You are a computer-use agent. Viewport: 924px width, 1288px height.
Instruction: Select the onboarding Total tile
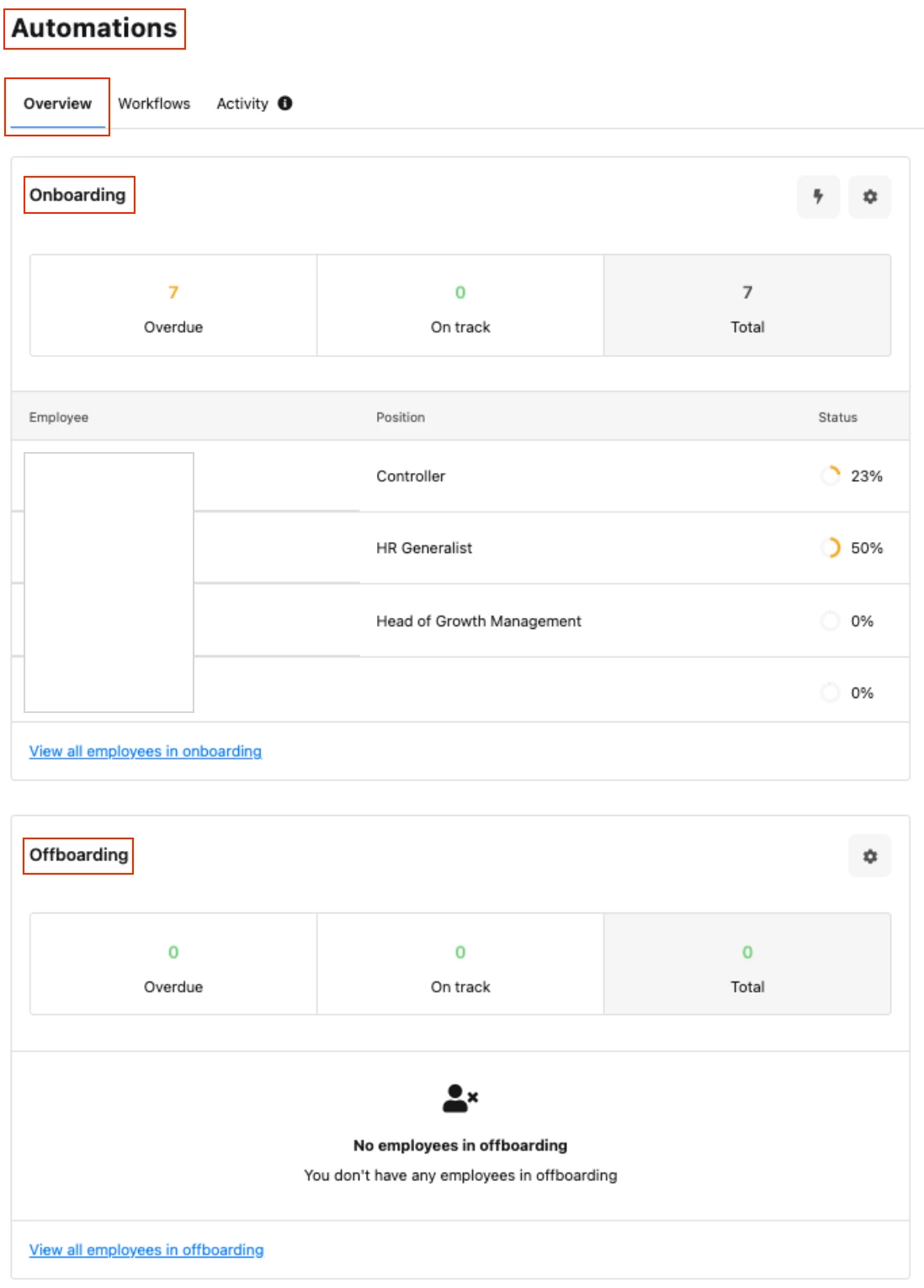pyautogui.click(x=747, y=306)
